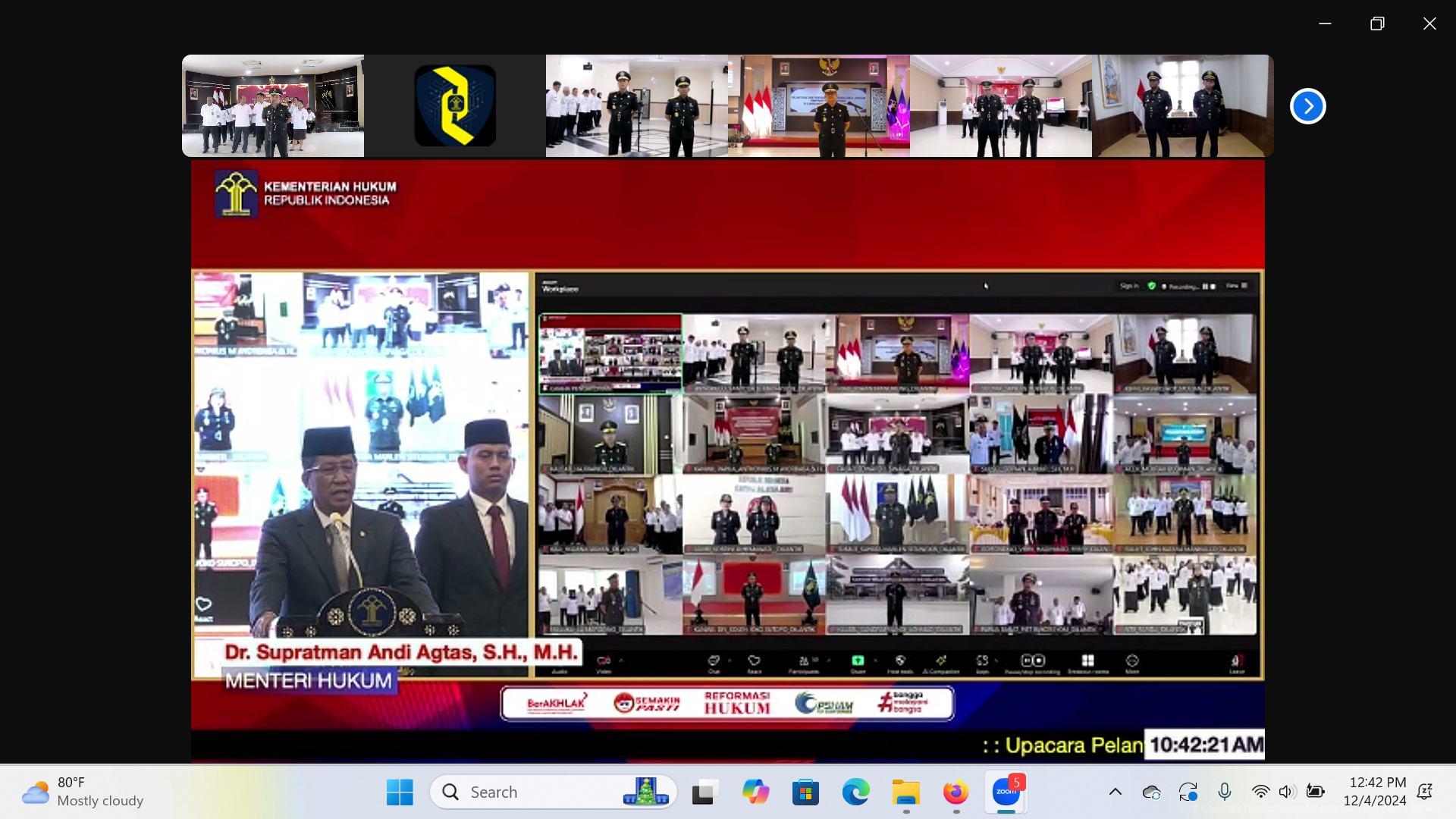Open Microsoft Edge from the taskbar

coord(855,792)
